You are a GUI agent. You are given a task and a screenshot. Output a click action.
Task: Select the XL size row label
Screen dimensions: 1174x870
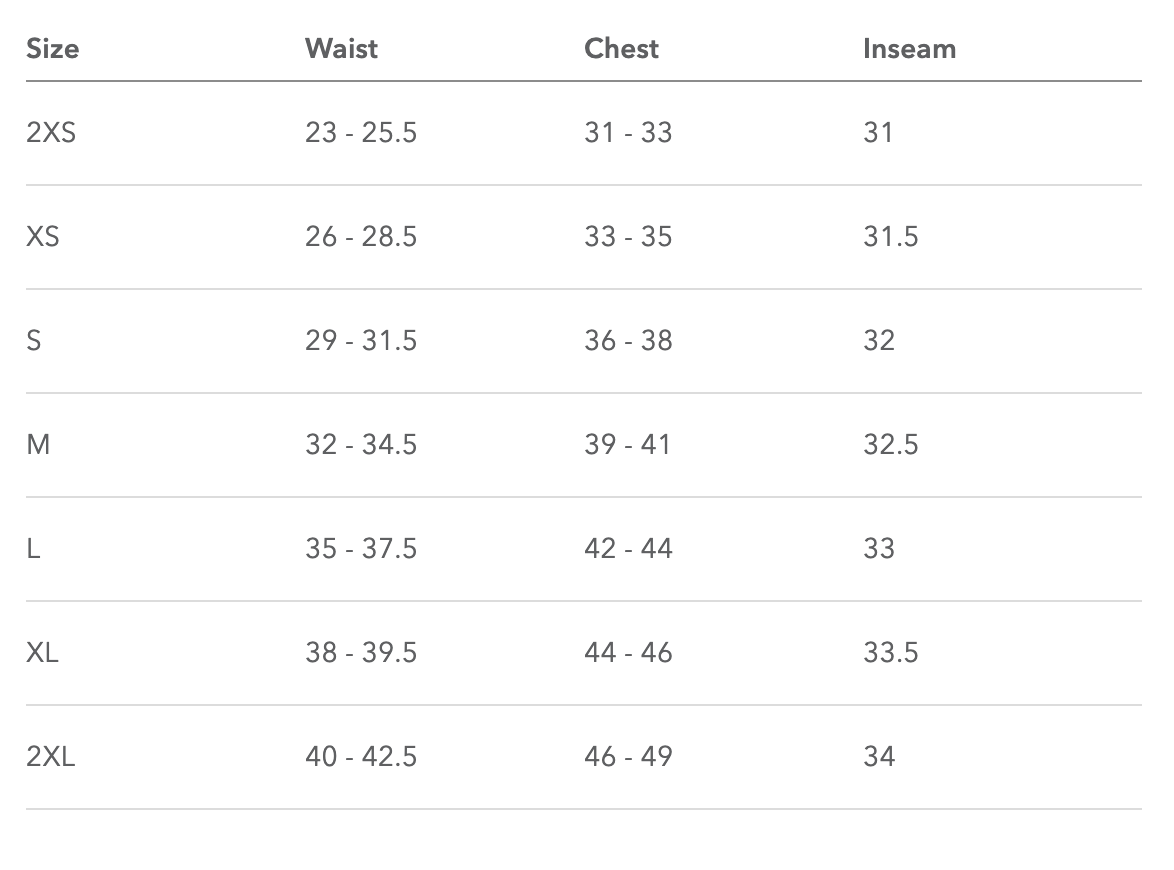43,653
